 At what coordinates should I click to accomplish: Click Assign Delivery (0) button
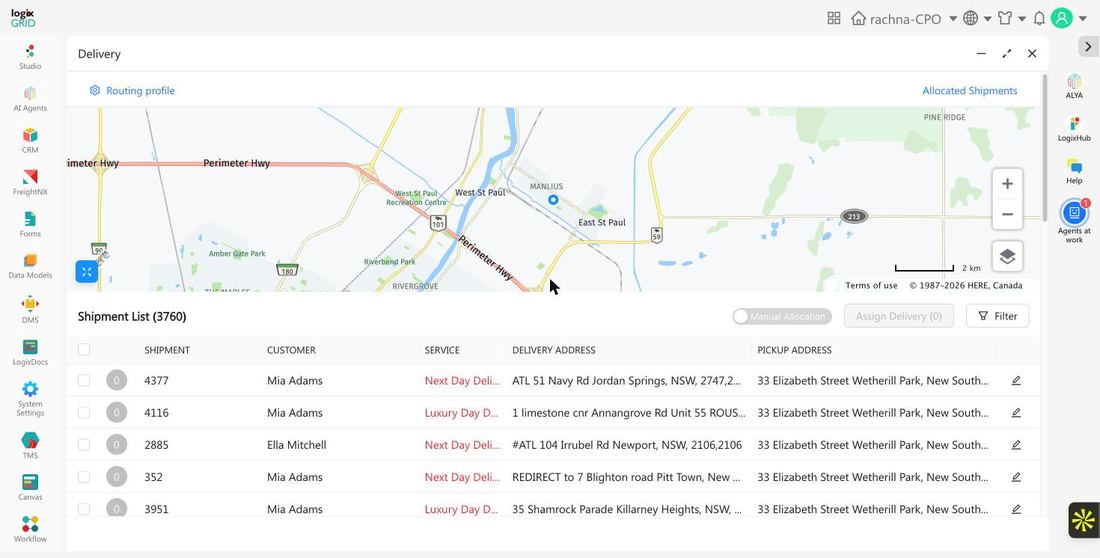899,317
